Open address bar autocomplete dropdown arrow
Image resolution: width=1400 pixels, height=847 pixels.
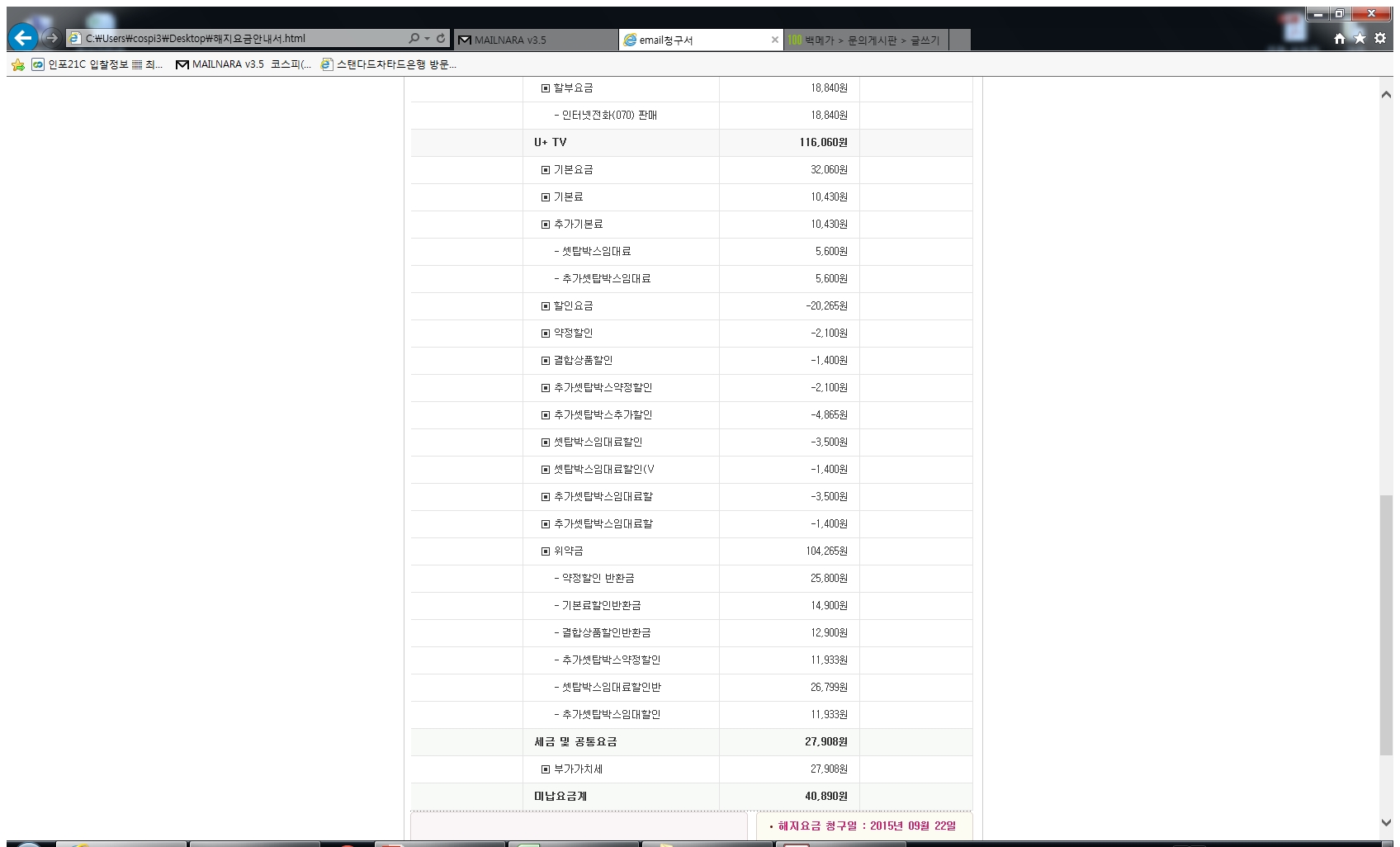[x=427, y=38]
